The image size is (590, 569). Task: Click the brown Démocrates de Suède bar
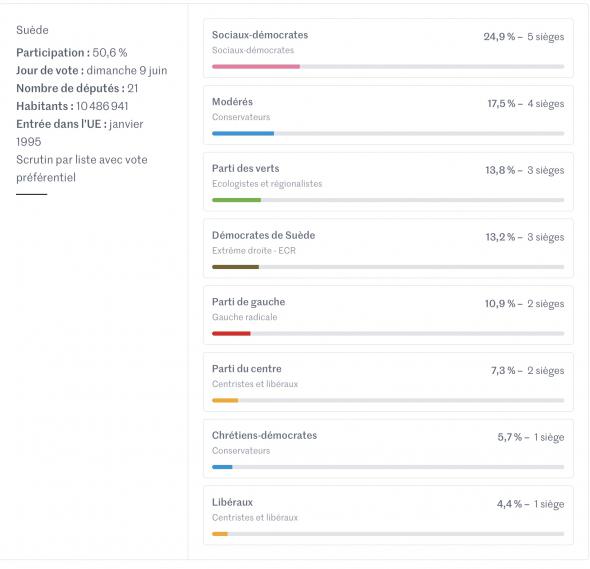[x=236, y=267]
